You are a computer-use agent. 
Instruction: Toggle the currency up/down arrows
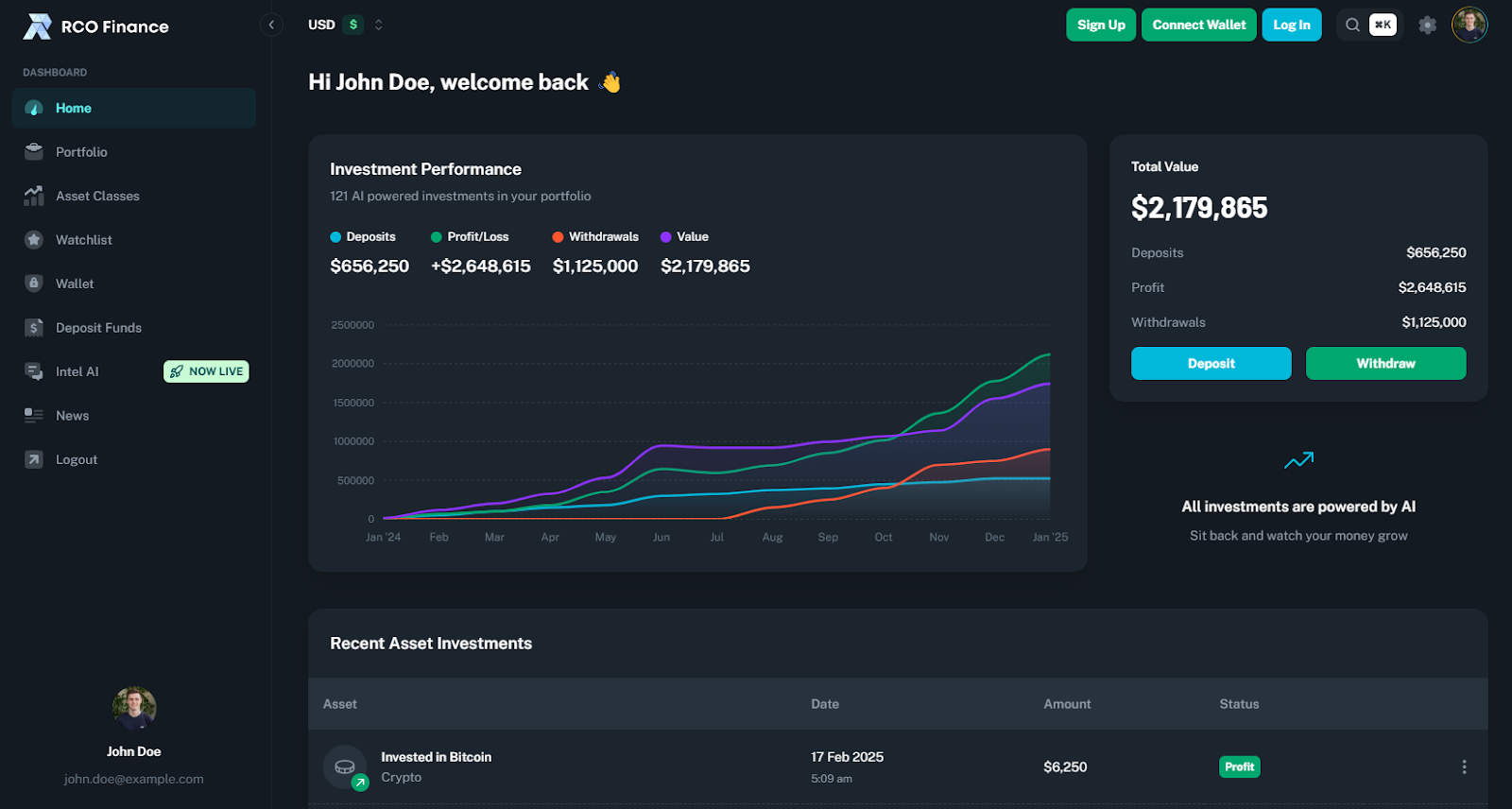(x=378, y=25)
